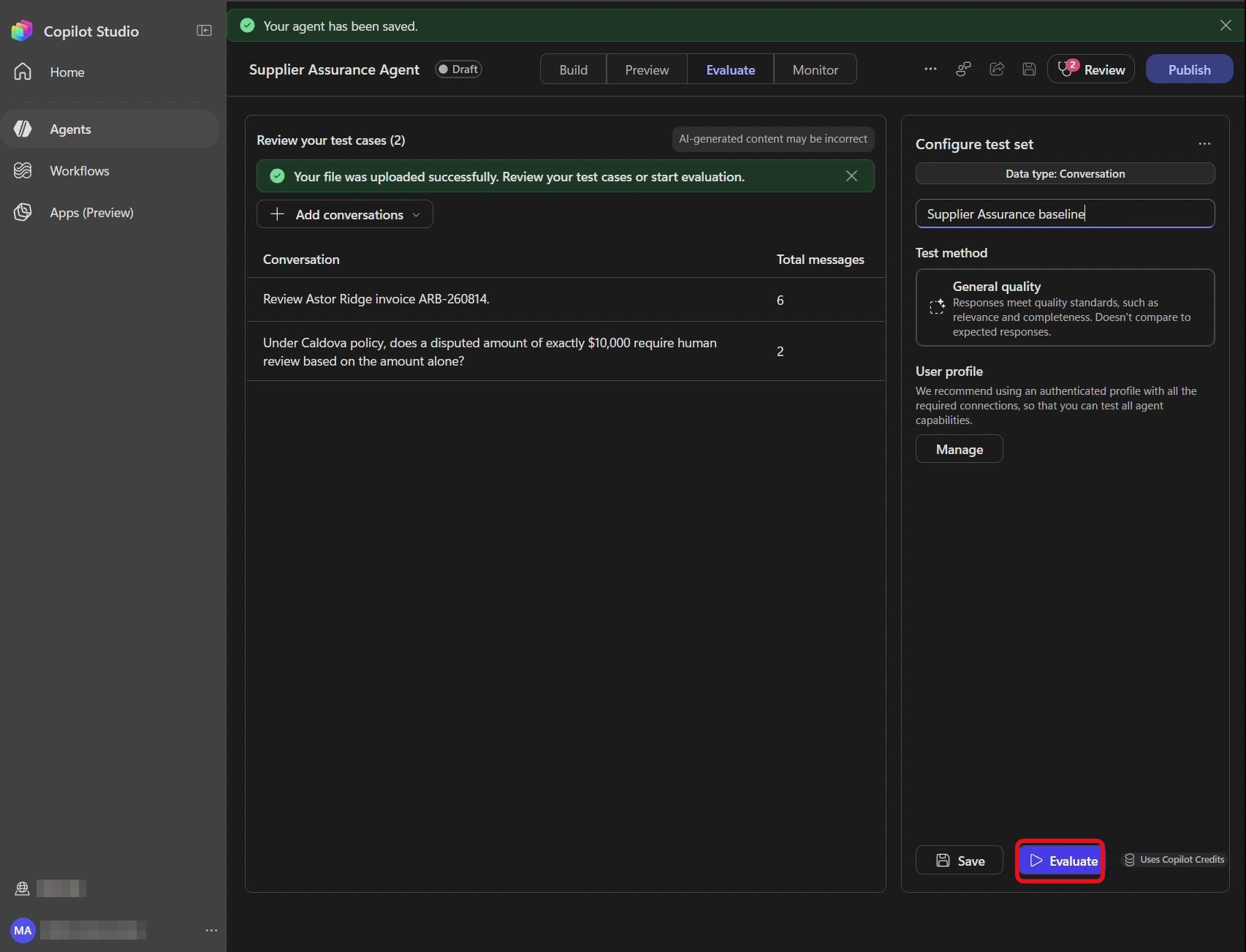Collapse the left navigation sidebar
This screenshot has width=1246, height=952.
click(x=204, y=31)
